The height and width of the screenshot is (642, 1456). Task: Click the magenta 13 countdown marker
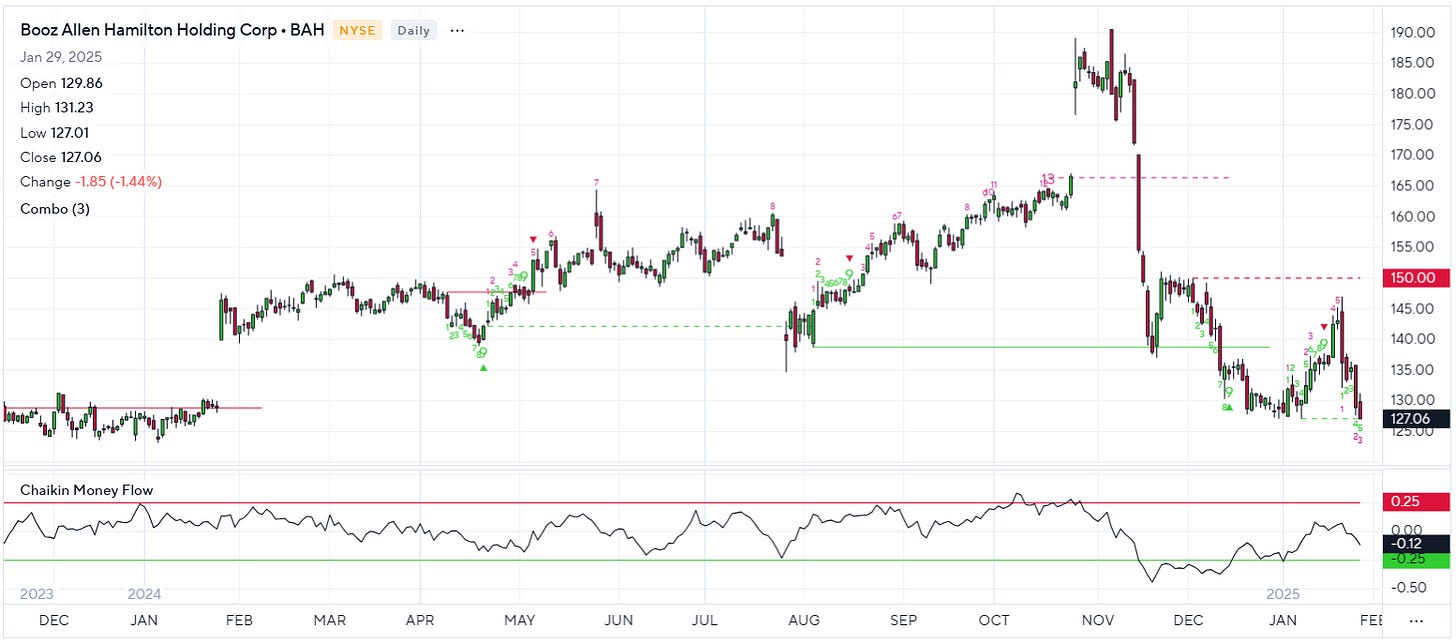tap(1048, 178)
